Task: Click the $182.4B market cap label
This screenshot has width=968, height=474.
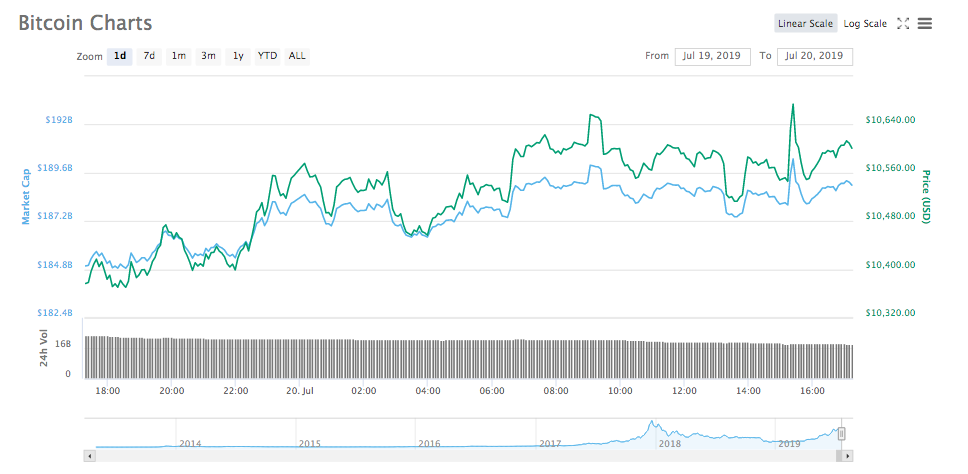Action: (x=55, y=314)
